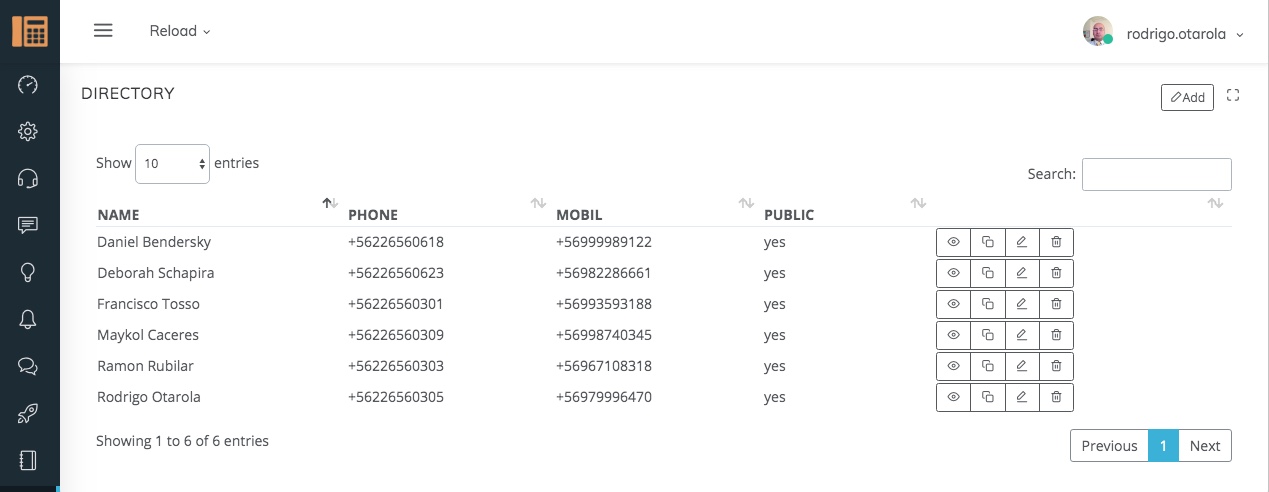Open the dashboard gauge icon in sidebar
Viewport: 1269px width, 492px height.
[28, 85]
